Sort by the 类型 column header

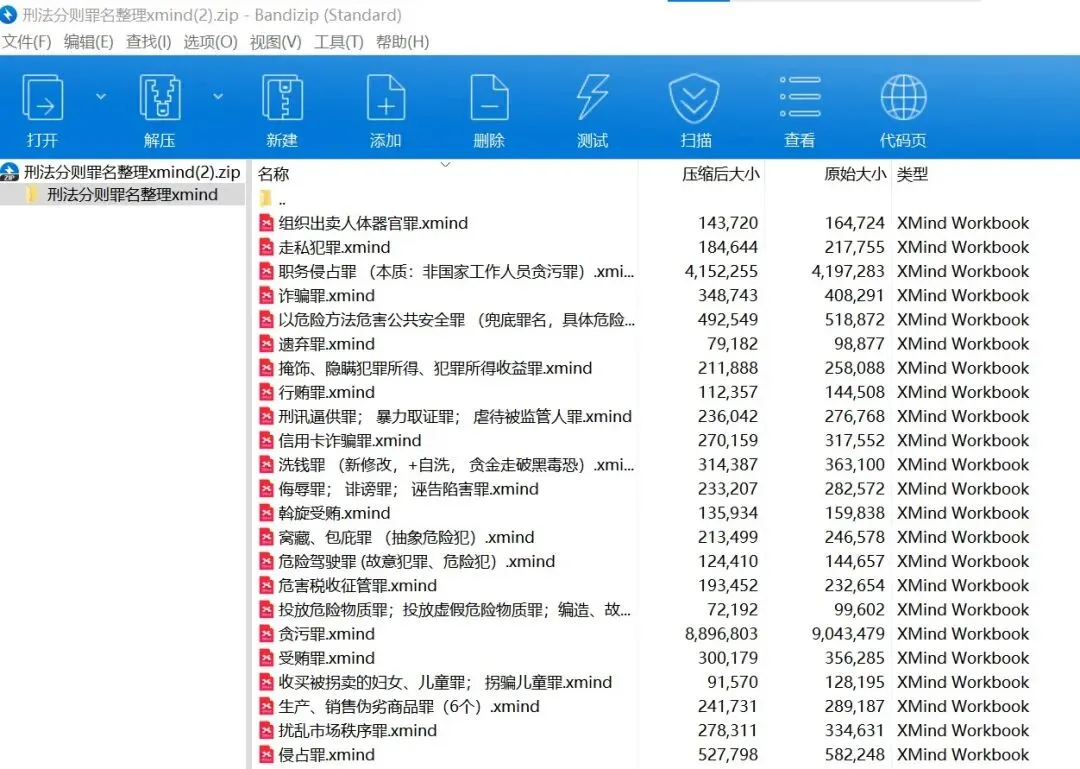click(913, 174)
